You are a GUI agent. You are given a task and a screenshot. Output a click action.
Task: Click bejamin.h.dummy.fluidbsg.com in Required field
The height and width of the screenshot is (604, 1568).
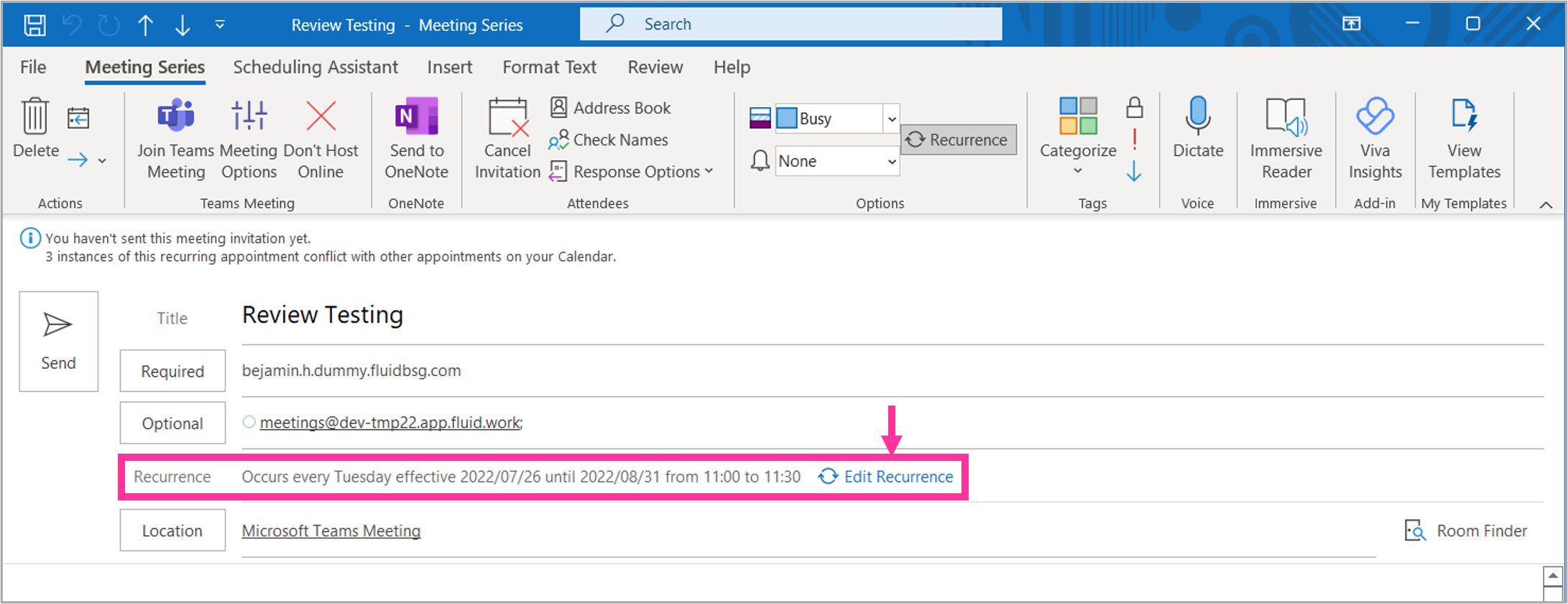point(351,371)
